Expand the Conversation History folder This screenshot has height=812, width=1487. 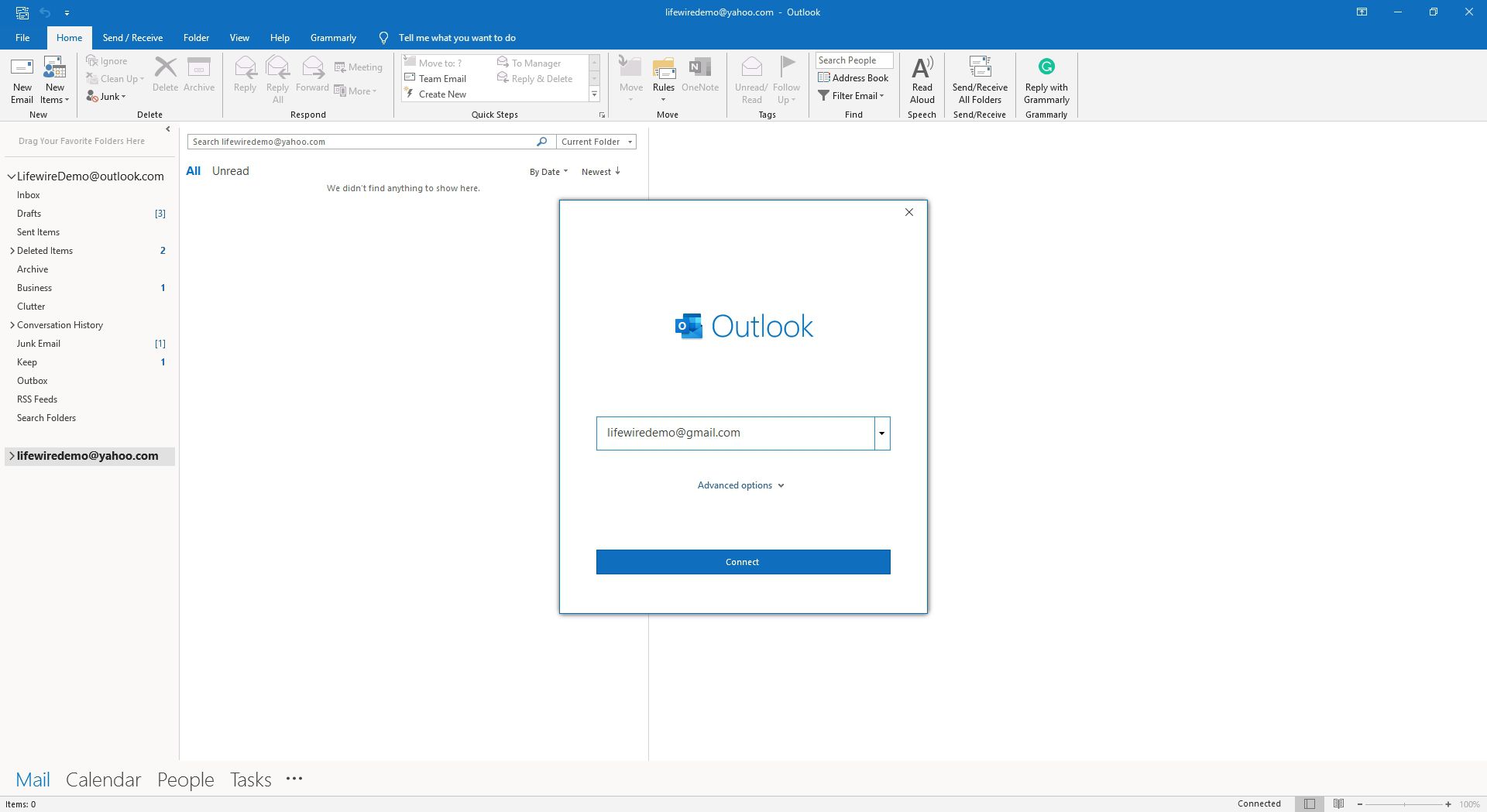pyautogui.click(x=12, y=325)
